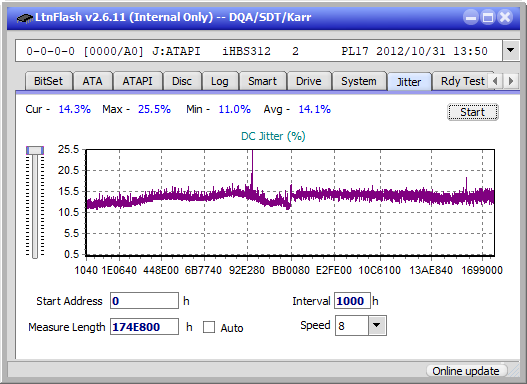Click the Online update button
Image resolution: width=527 pixels, height=384 pixels.
click(x=466, y=371)
